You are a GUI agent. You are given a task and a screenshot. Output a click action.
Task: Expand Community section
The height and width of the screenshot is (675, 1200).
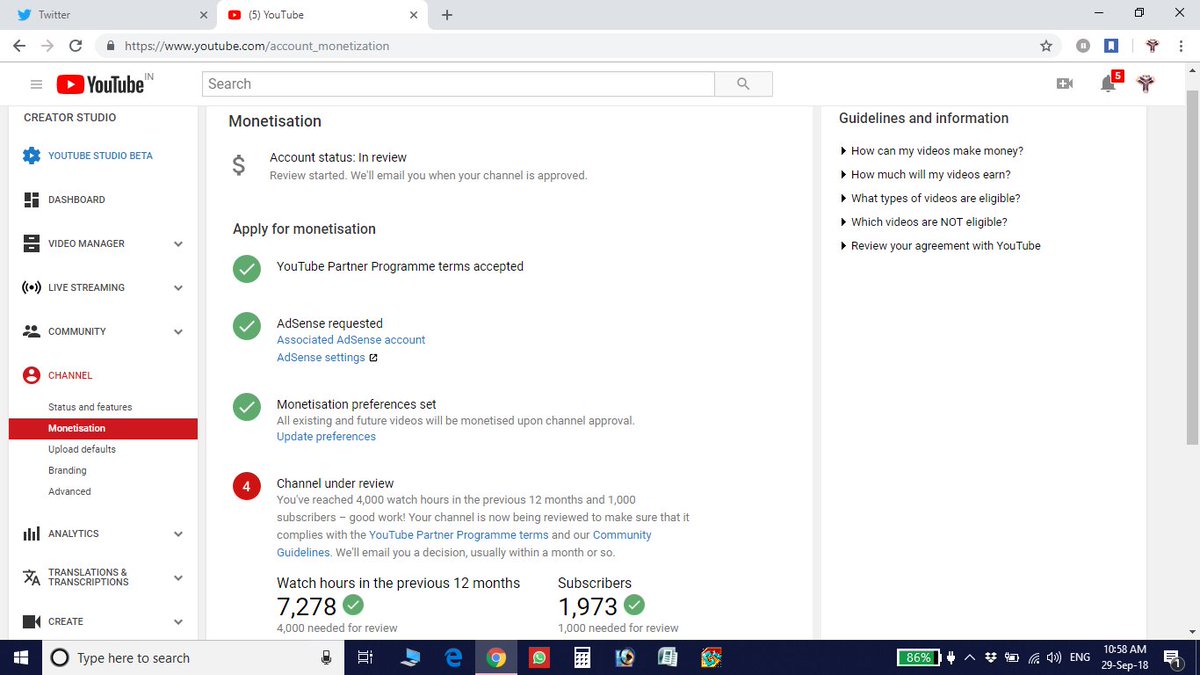pyautogui.click(x=178, y=332)
